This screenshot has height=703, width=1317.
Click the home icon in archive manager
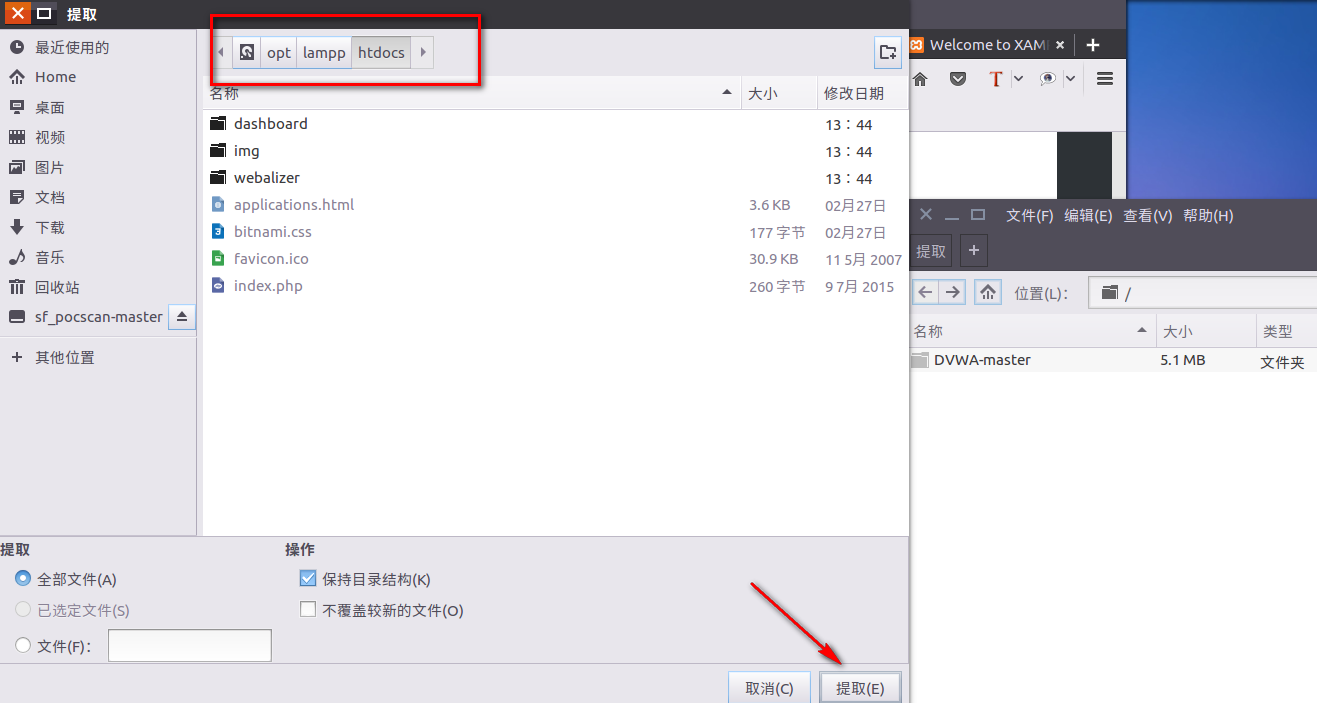[988, 292]
